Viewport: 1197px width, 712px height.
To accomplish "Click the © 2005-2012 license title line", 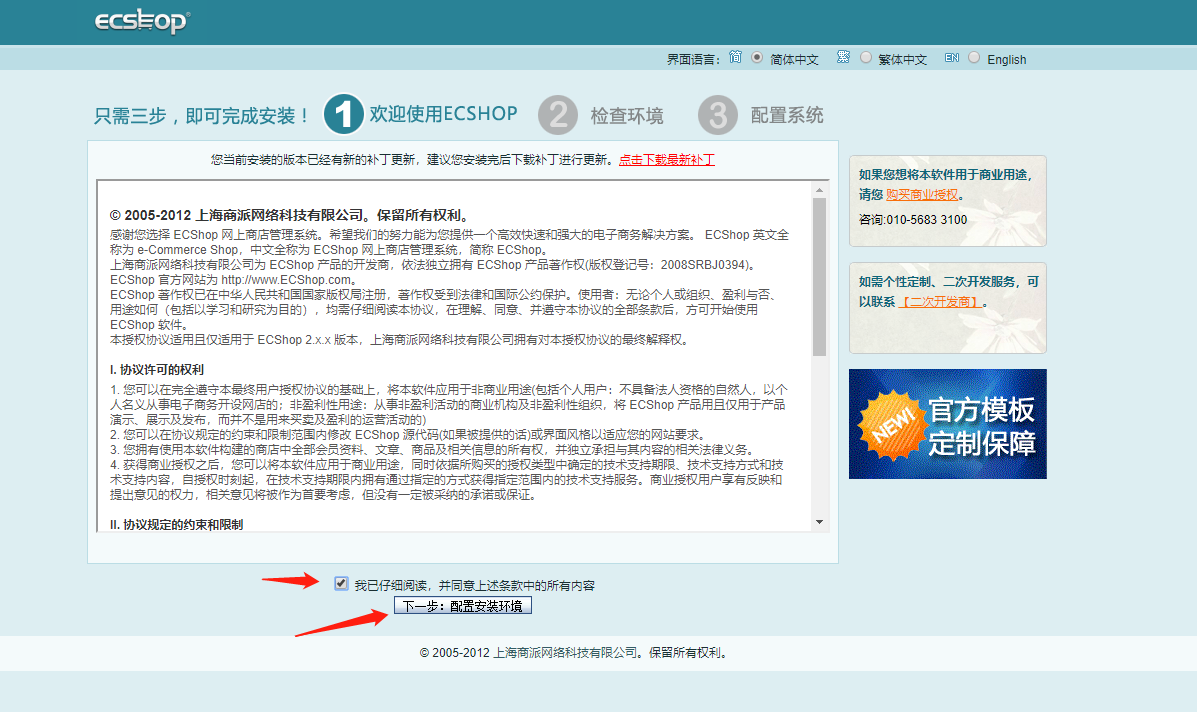I will coord(290,215).
